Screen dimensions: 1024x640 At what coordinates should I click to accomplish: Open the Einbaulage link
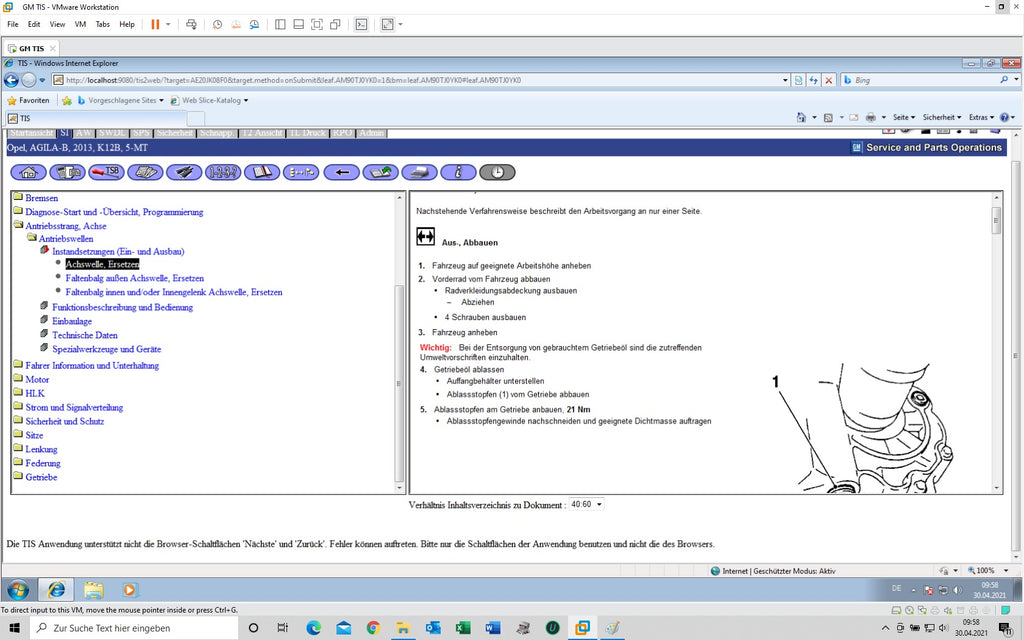coord(72,321)
